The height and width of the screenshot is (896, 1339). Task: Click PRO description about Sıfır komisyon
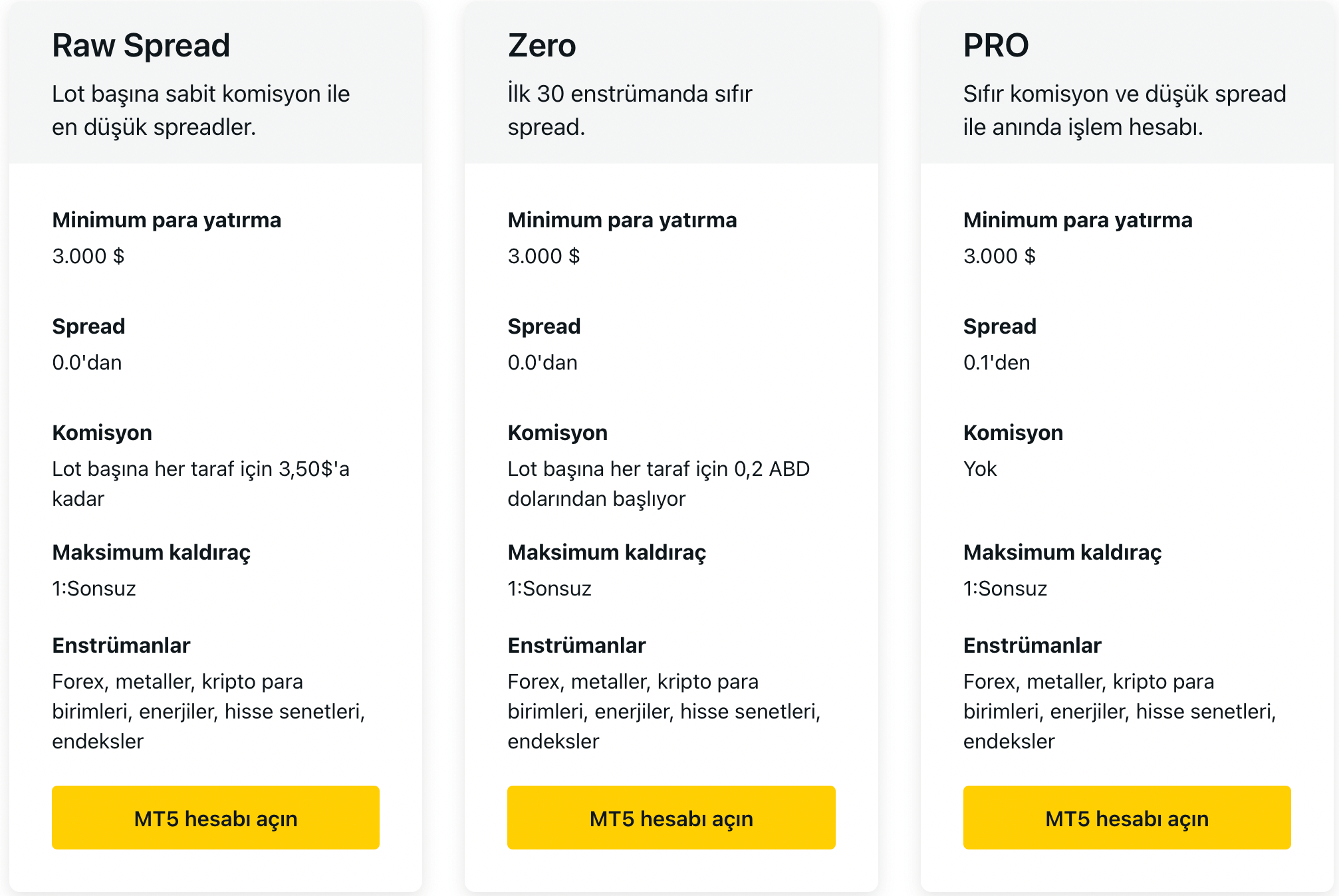pos(1124,110)
